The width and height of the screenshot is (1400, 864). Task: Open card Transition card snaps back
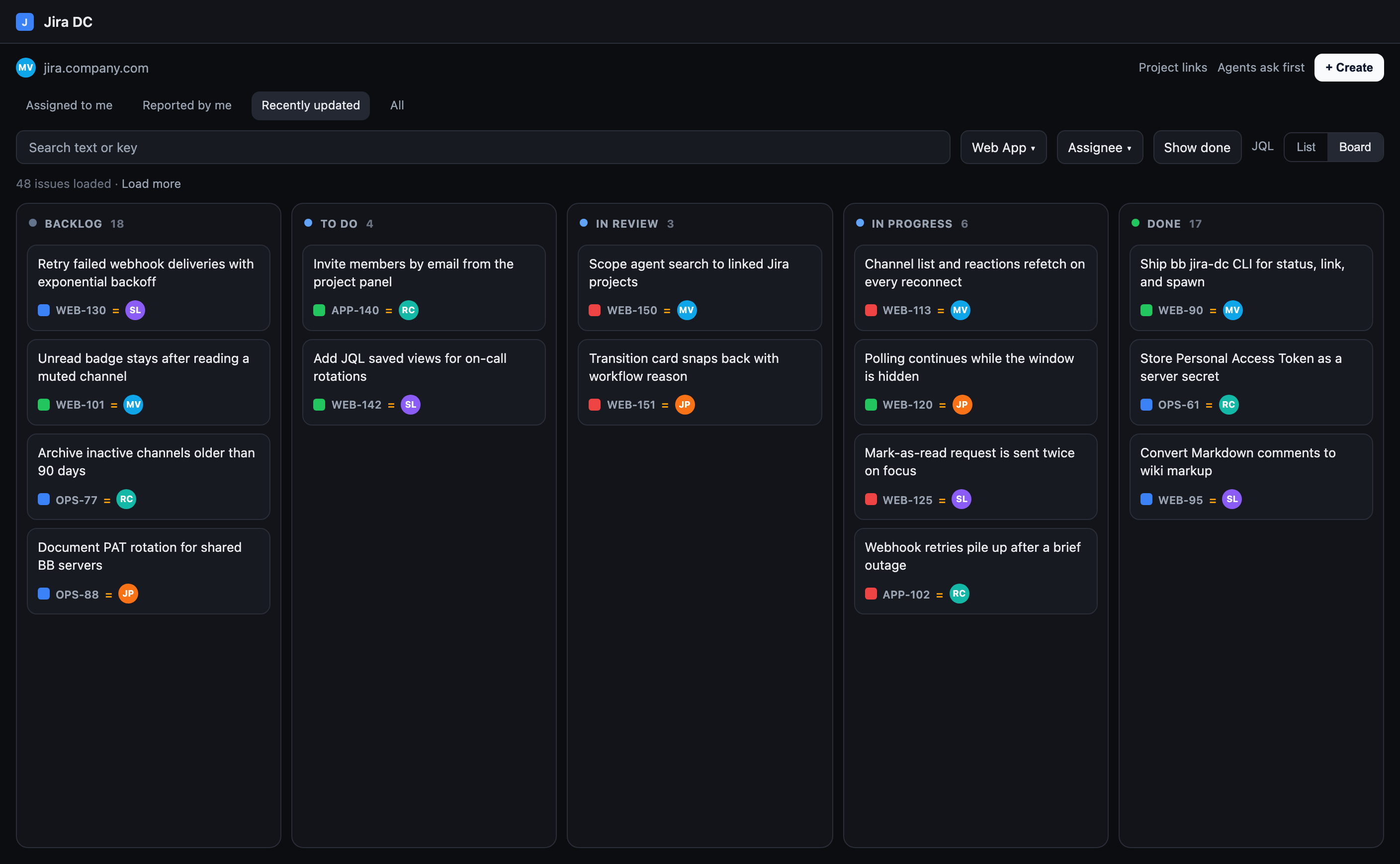[700, 382]
